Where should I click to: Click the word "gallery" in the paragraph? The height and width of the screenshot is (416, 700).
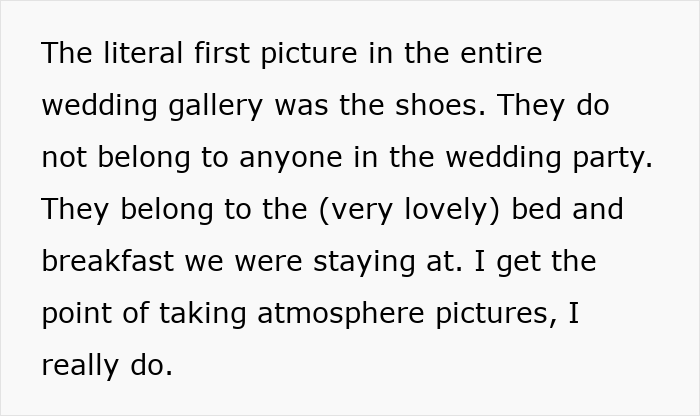(216, 106)
